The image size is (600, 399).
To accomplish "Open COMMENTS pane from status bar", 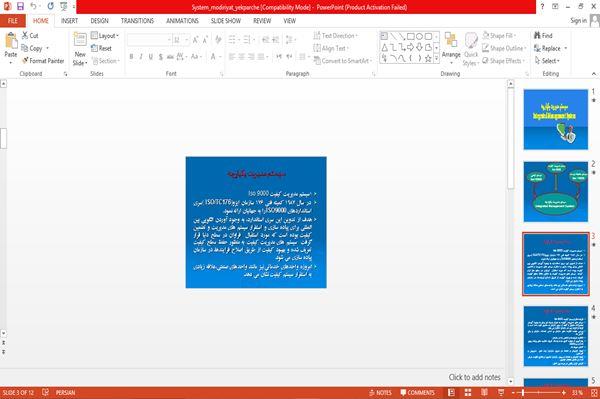I will click(417, 392).
